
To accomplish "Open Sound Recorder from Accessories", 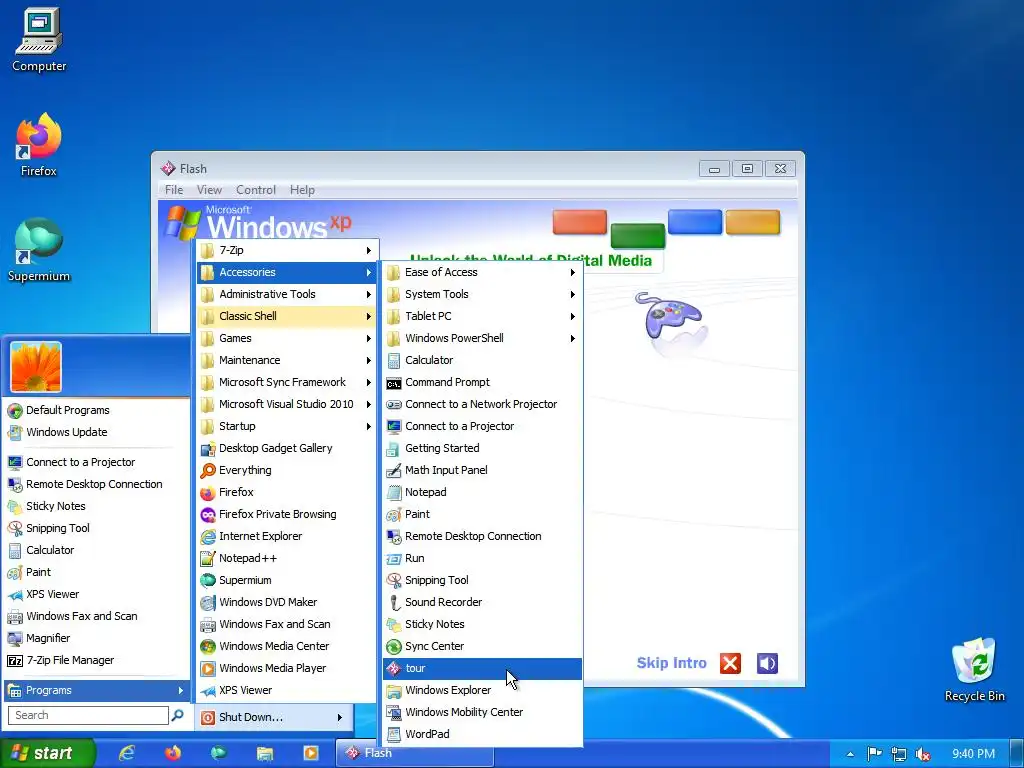I will (482, 602).
